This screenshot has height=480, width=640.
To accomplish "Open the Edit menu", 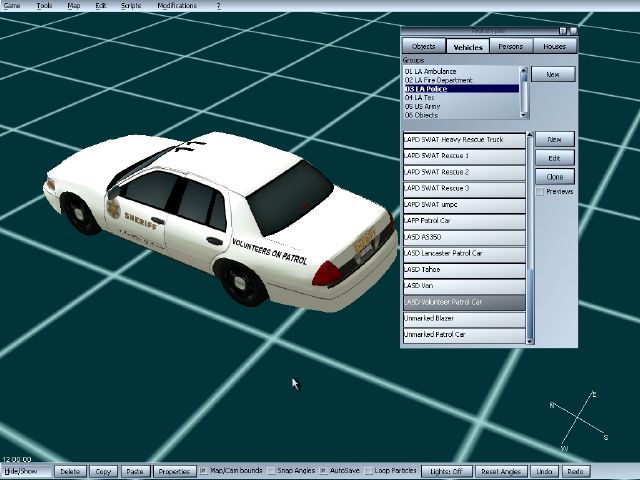I will (100, 6).
